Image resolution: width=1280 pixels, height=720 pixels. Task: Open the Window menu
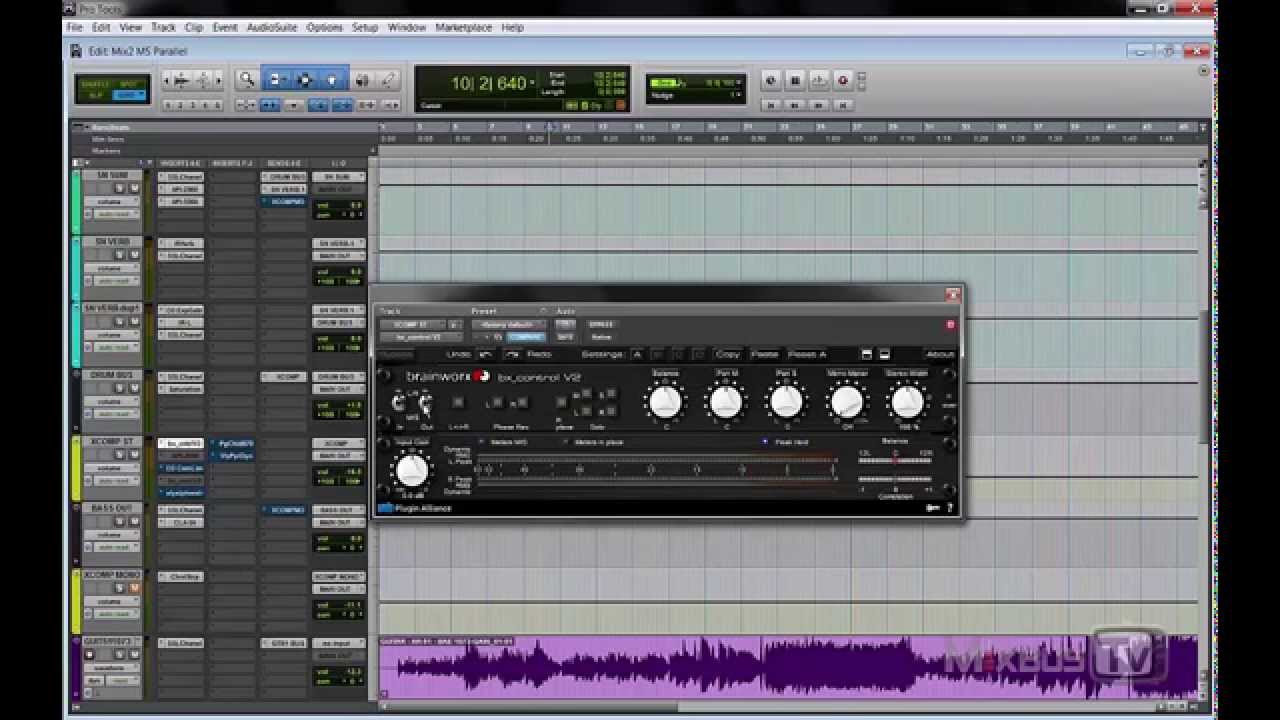tap(406, 27)
